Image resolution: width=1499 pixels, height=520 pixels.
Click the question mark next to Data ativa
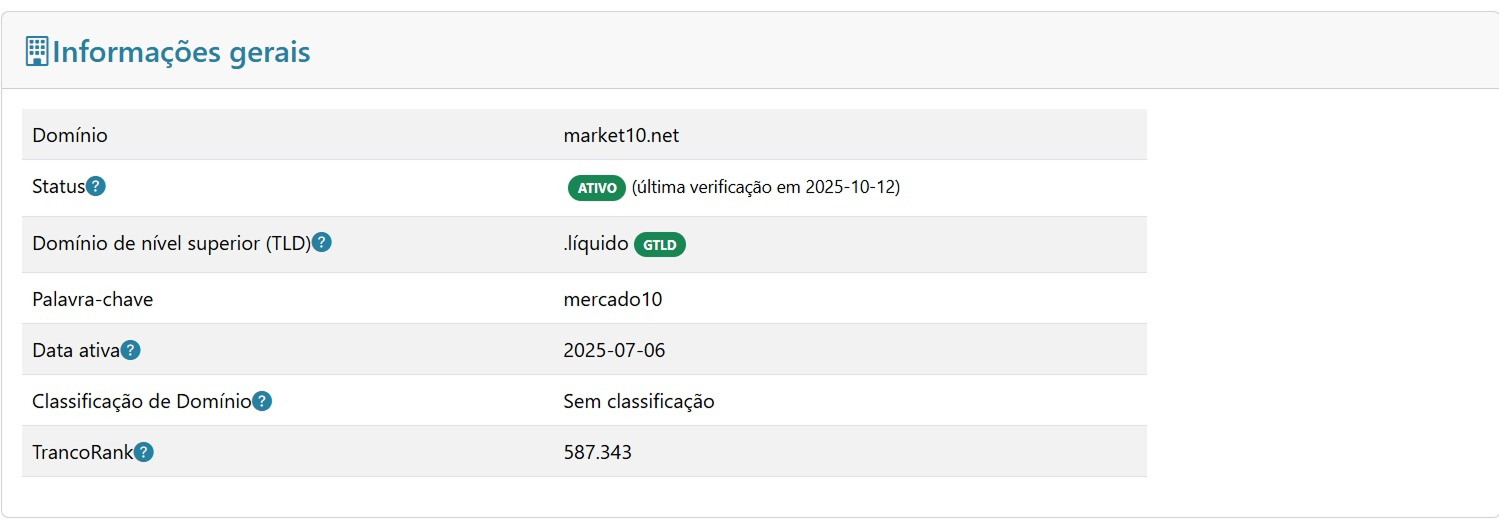[x=131, y=350]
